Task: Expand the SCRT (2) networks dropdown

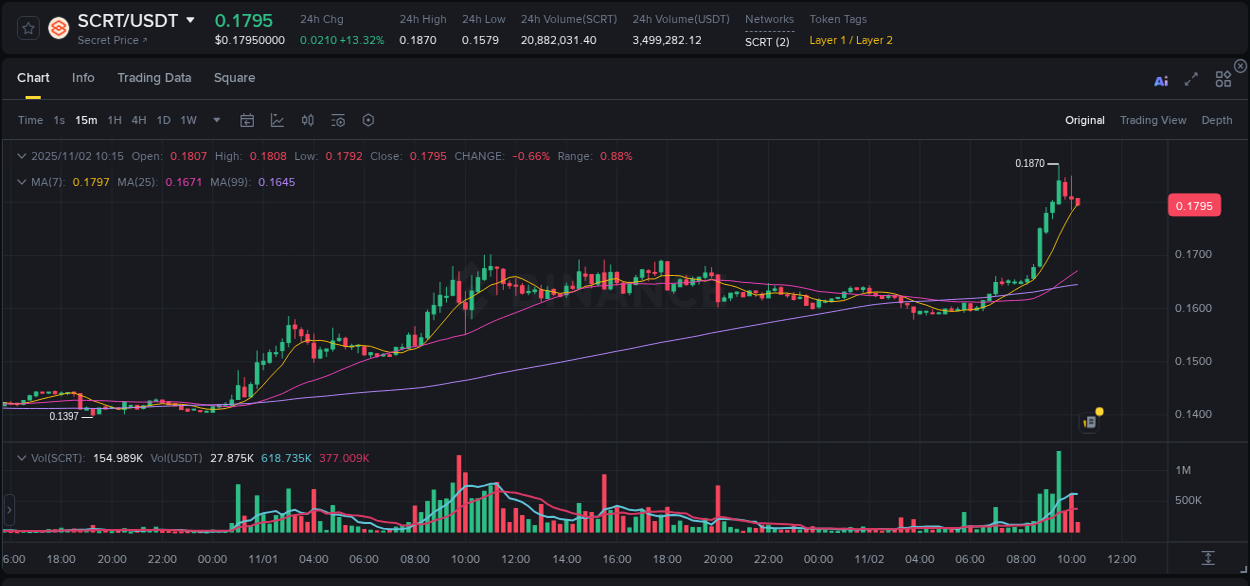Action: point(768,42)
